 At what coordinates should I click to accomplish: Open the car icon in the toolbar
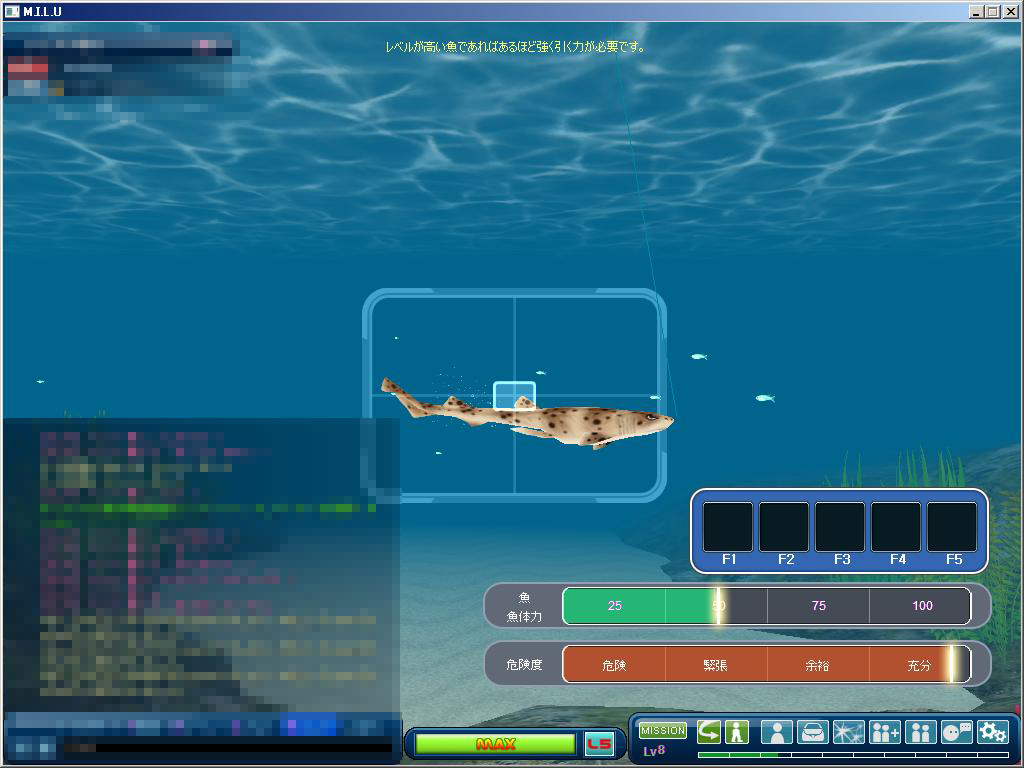[812, 732]
